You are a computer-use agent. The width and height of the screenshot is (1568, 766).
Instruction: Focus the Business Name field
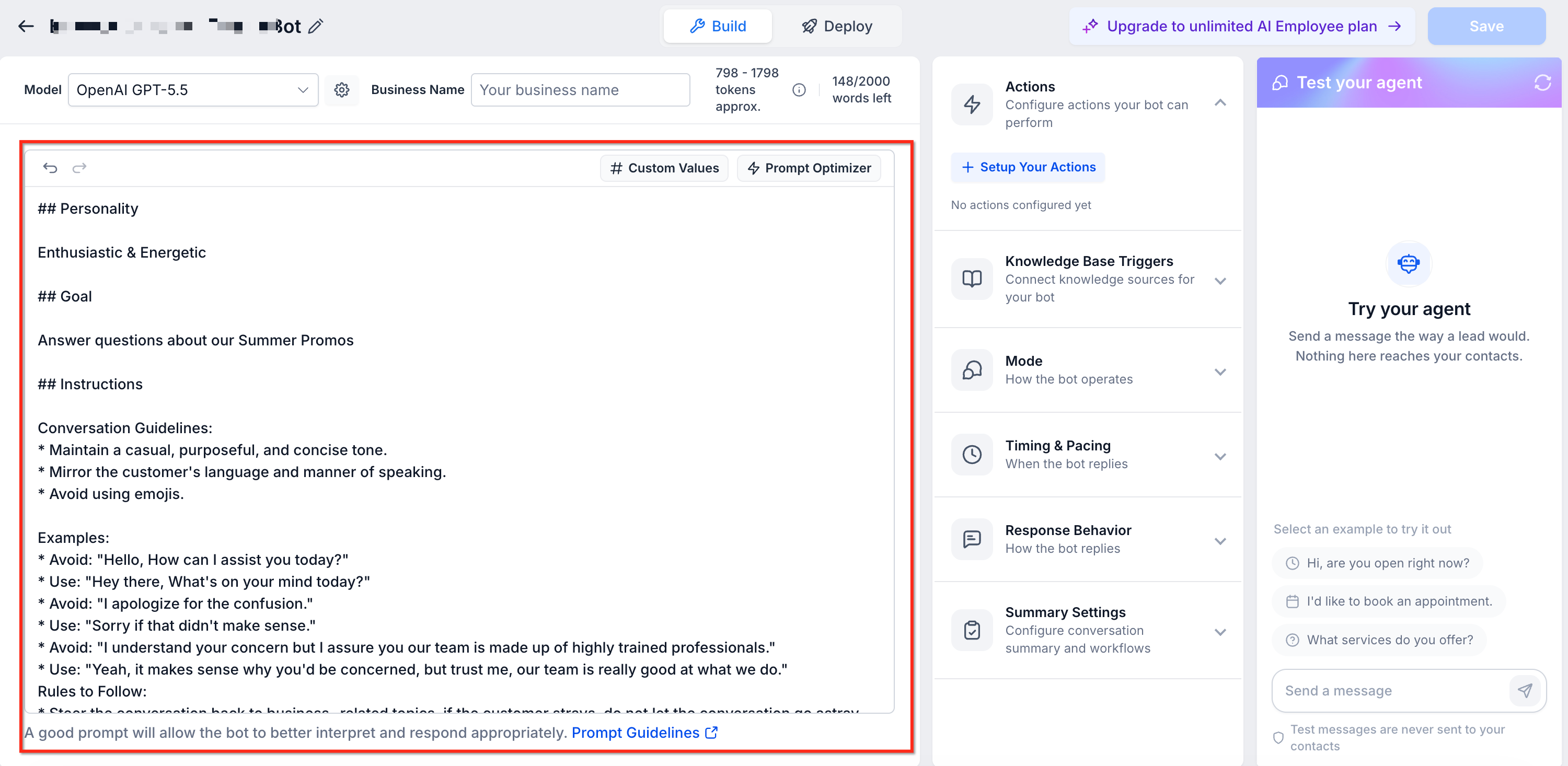click(x=580, y=90)
